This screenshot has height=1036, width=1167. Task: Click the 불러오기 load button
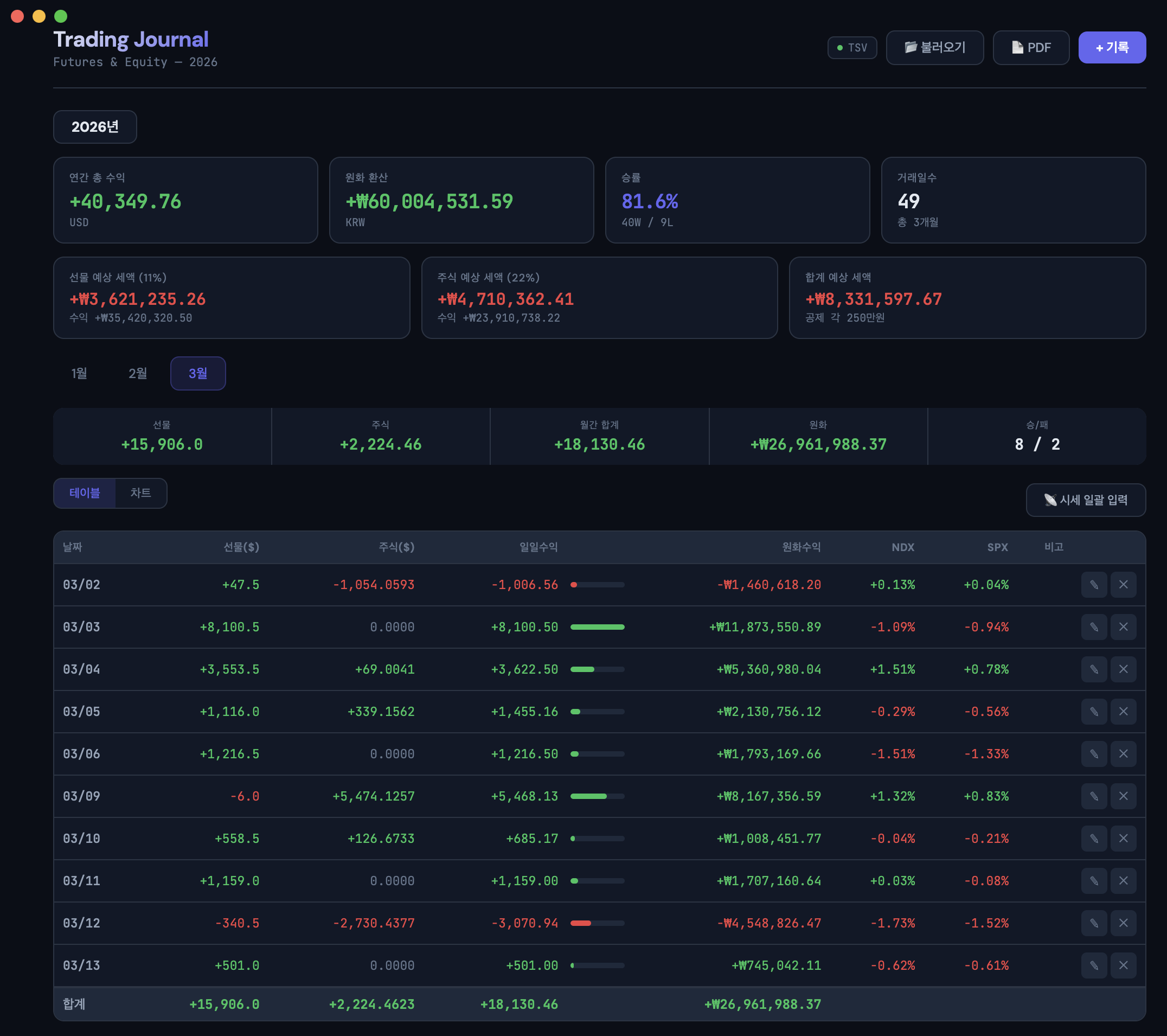coord(934,47)
